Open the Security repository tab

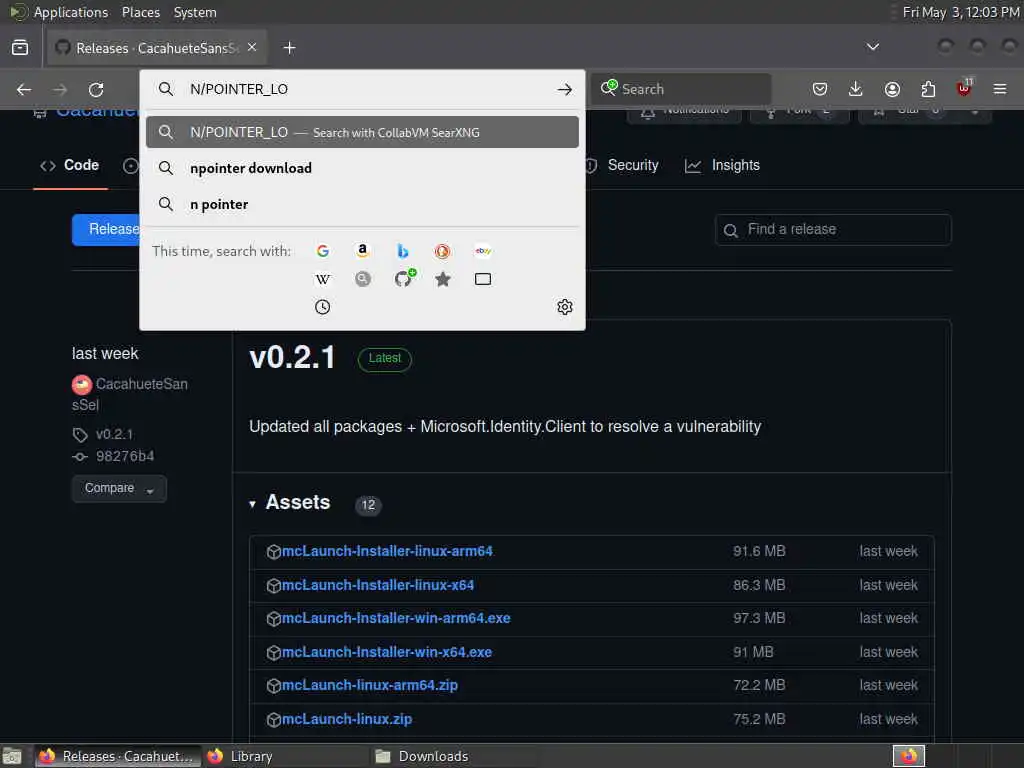(621, 166)
